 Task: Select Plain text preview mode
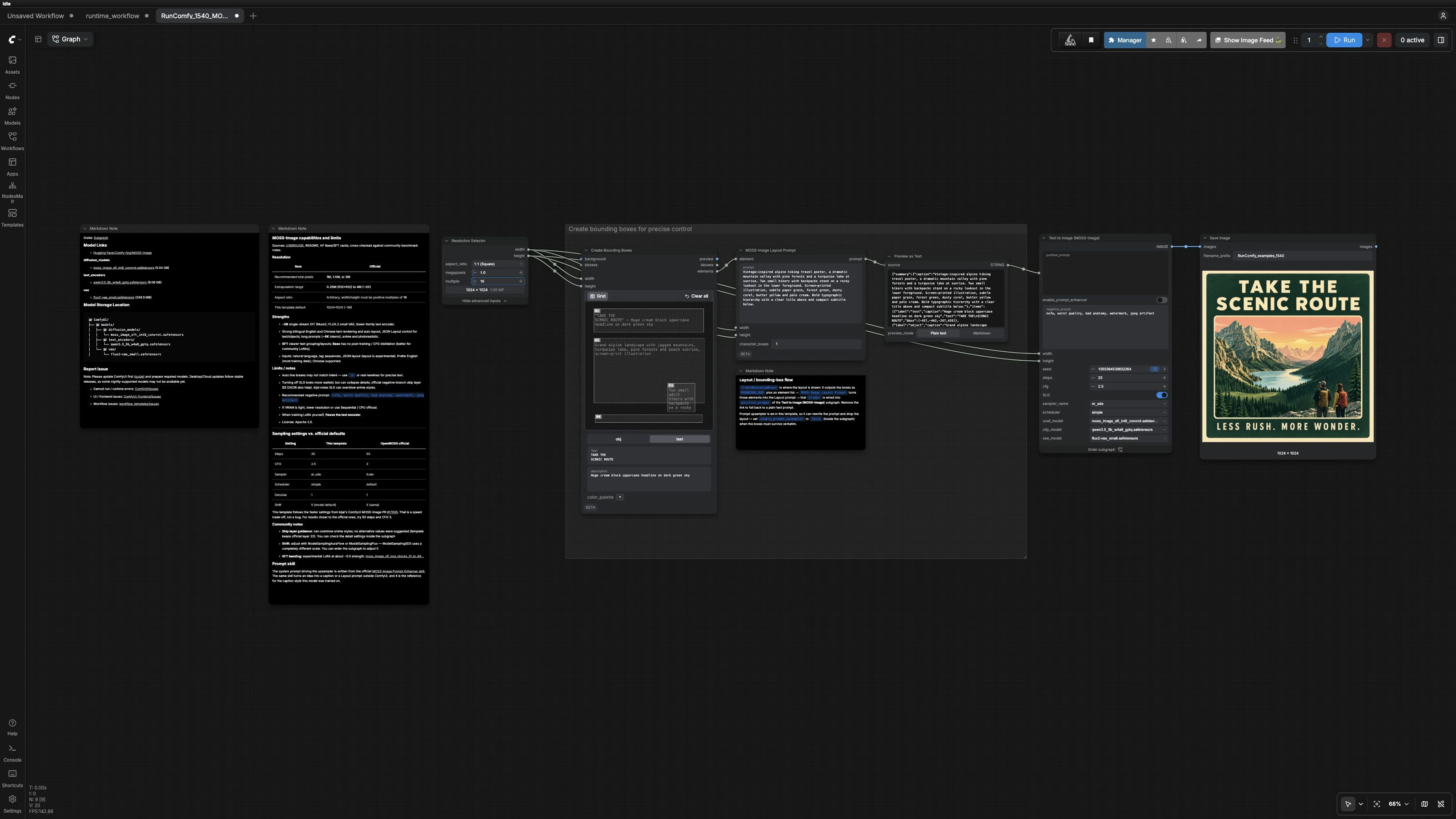point(938,333)
